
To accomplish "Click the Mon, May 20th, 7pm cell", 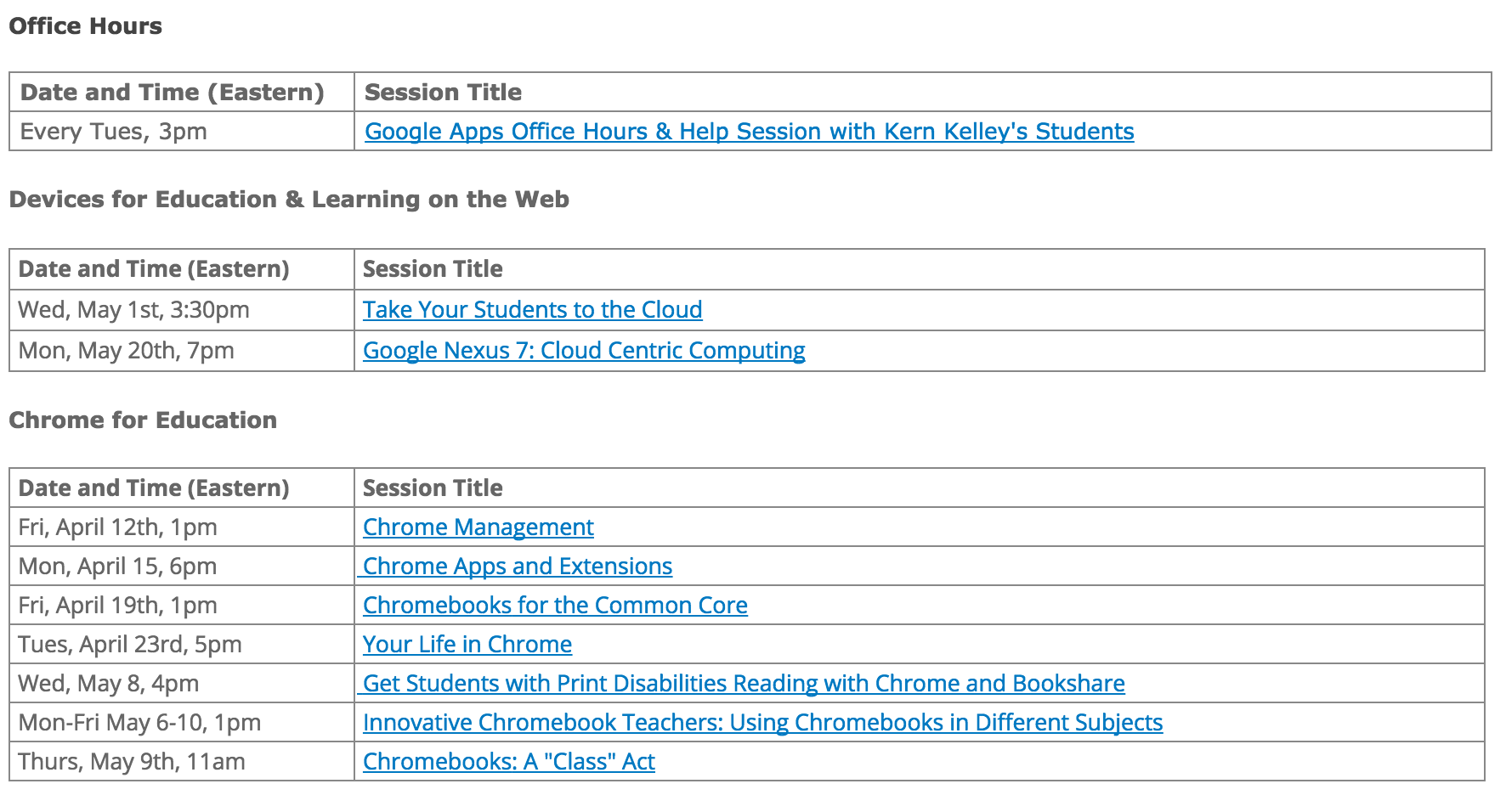I will point(182,351).
